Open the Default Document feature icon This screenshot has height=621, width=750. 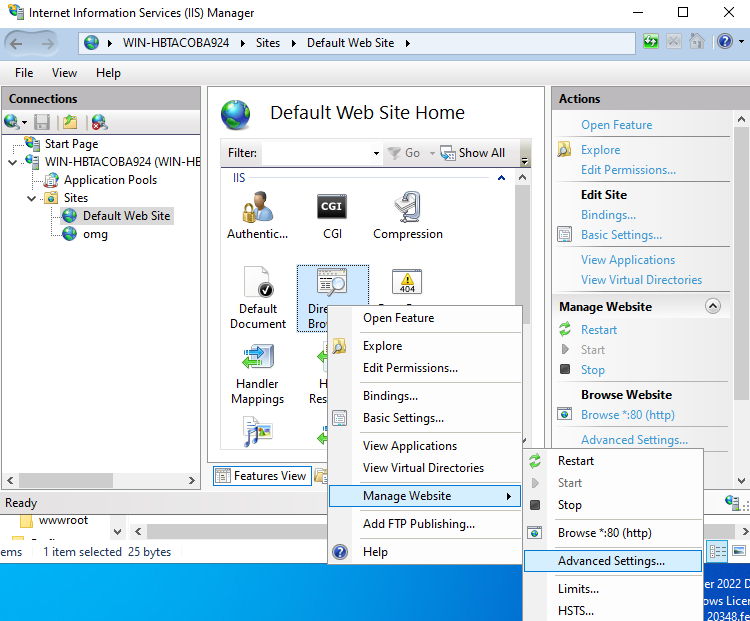point(258,282)
